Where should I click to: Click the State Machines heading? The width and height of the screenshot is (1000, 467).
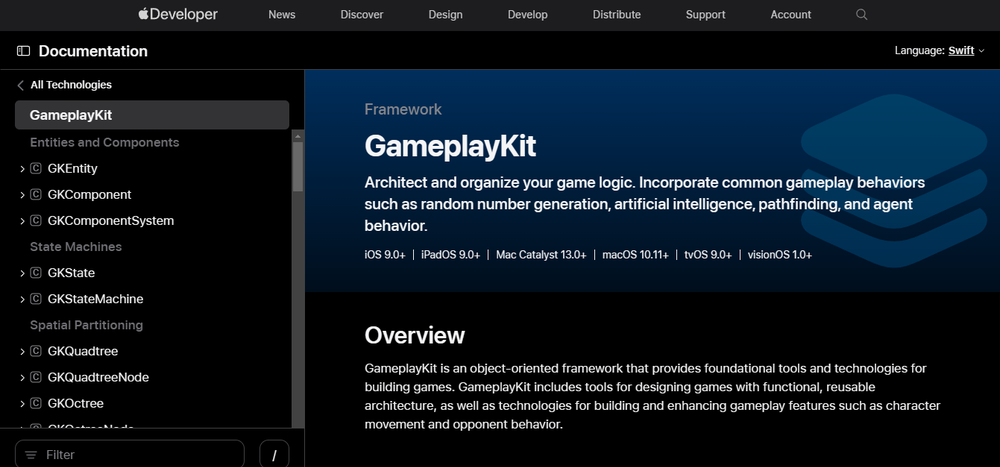click(76, 247)
